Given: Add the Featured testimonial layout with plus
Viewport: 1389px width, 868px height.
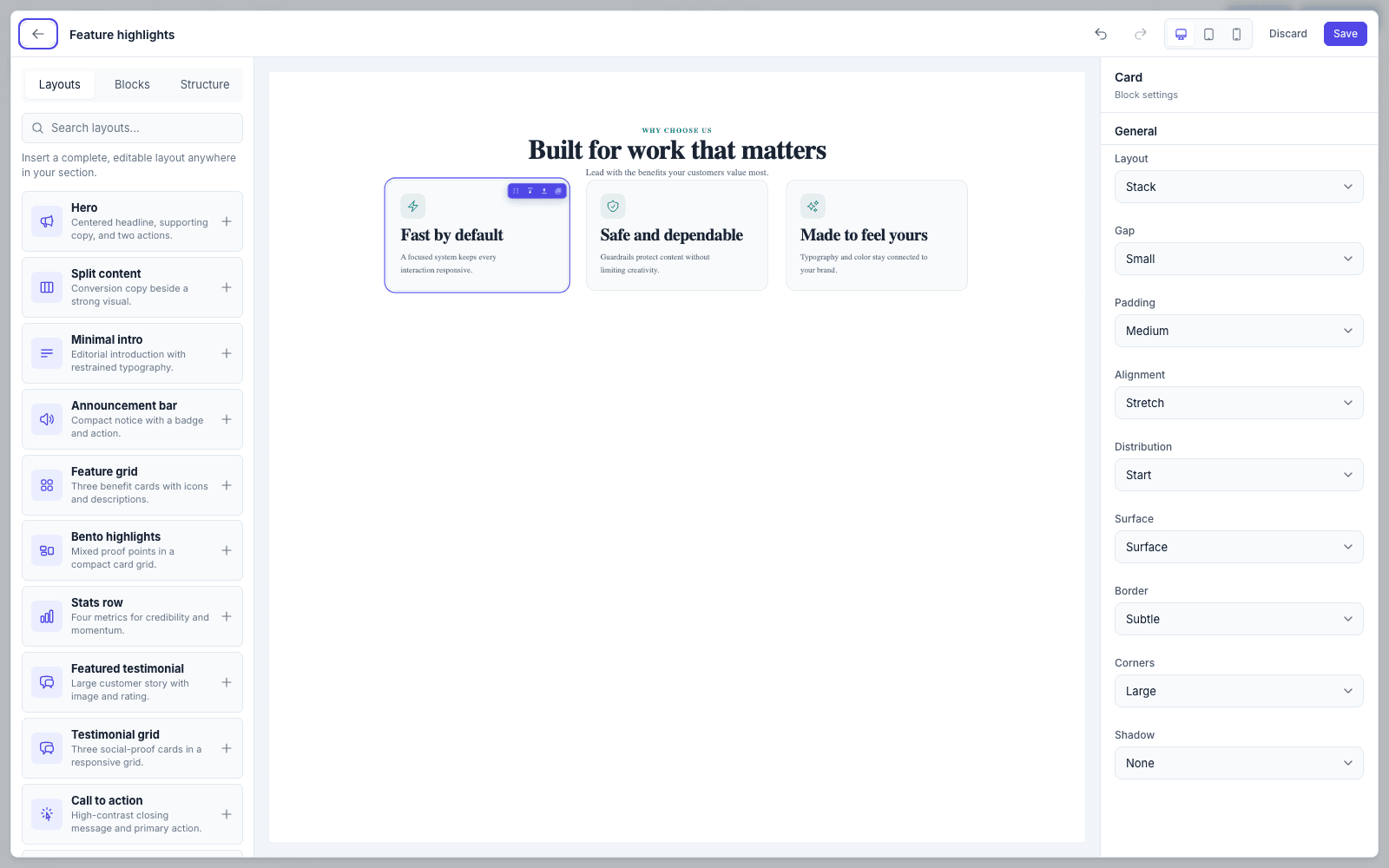Looking at the screenshot, I should point(226,682).
